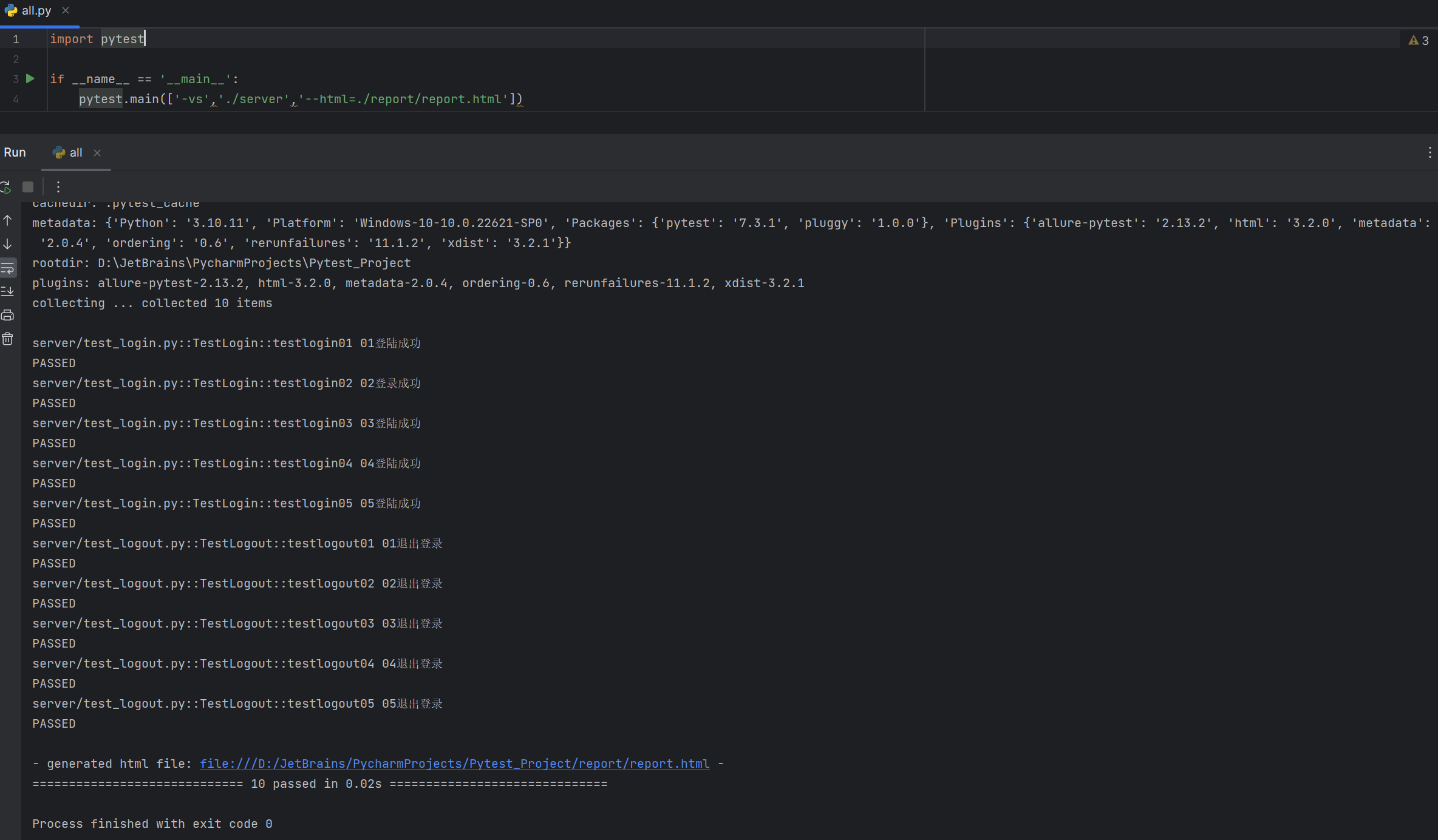1438x840 pixels.
Task: Open Run tool window options menu
Action: point(1429,152)
